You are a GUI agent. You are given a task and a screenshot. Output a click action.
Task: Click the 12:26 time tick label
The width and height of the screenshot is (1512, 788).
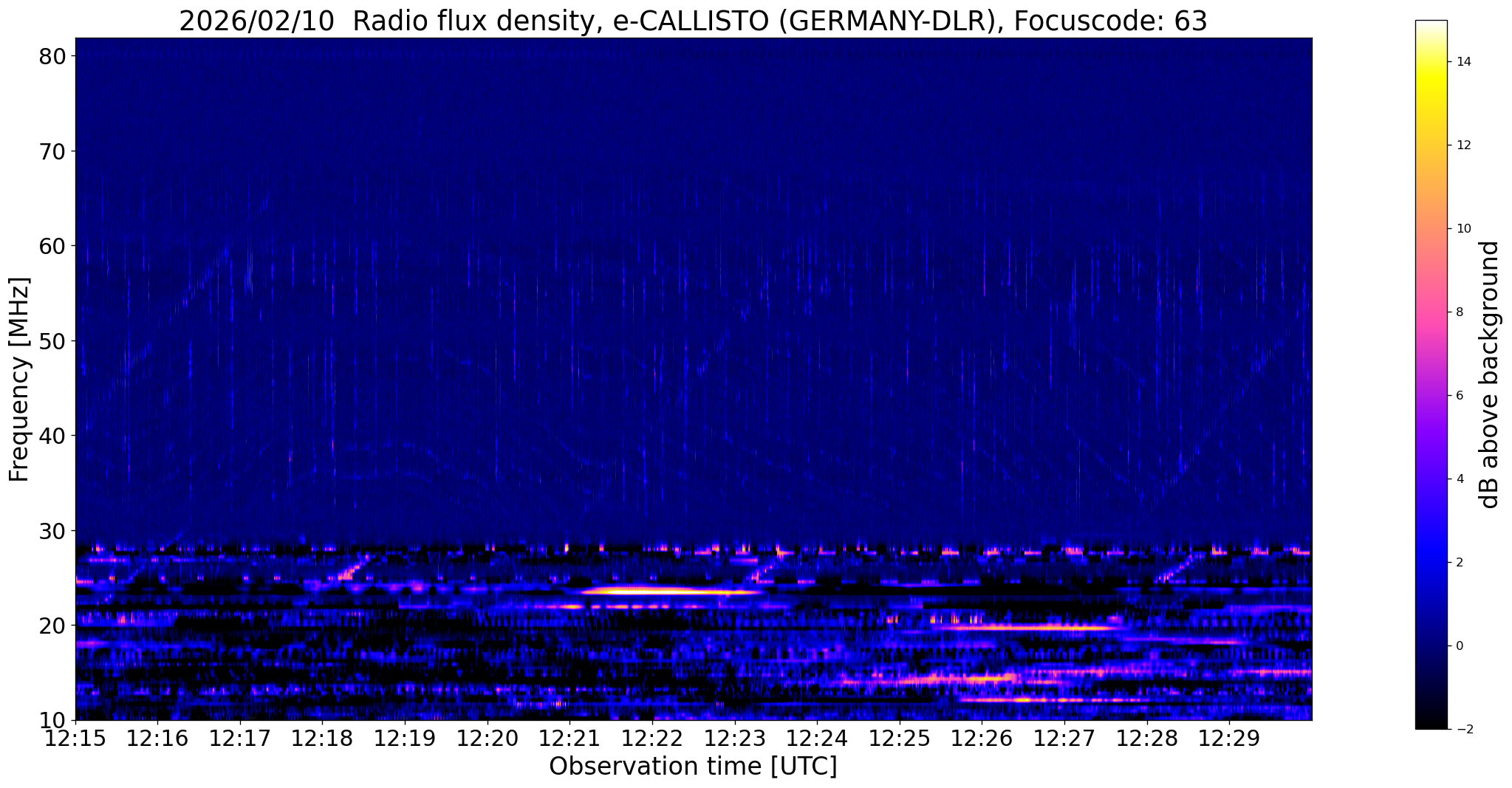click(x=982, y=739)
